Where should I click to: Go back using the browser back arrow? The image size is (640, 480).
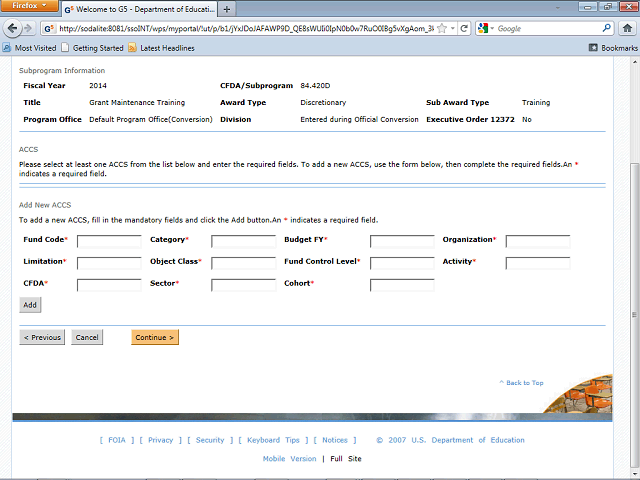[12, 28]
